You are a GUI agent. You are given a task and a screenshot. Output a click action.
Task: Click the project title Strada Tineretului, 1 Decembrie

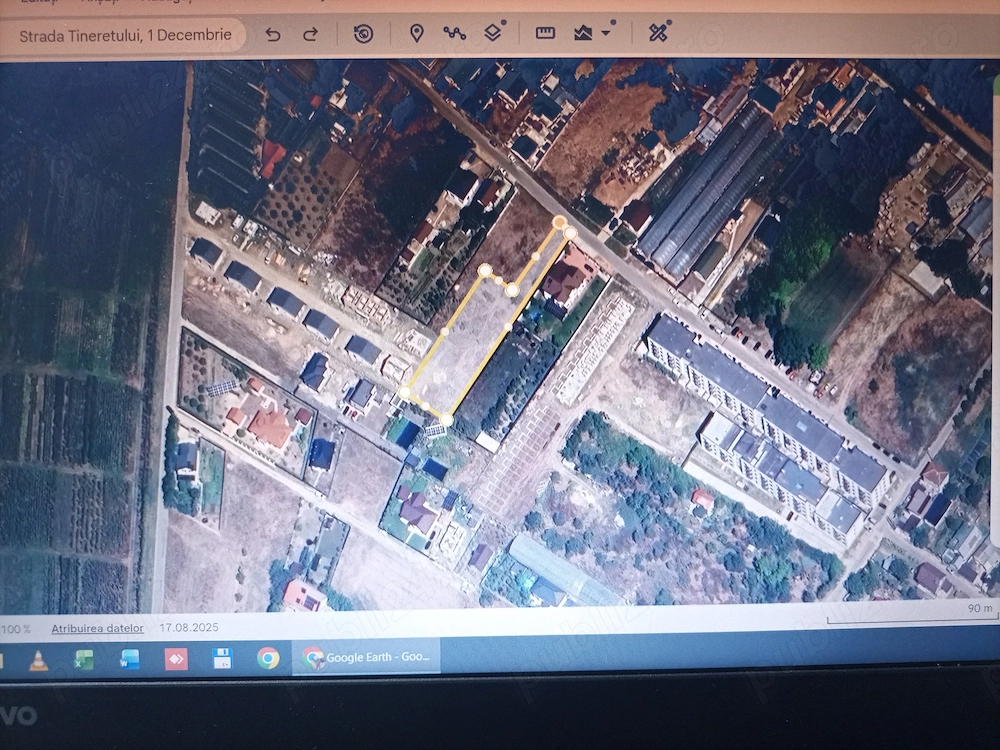pyautogui.click(x=126, y=35)
